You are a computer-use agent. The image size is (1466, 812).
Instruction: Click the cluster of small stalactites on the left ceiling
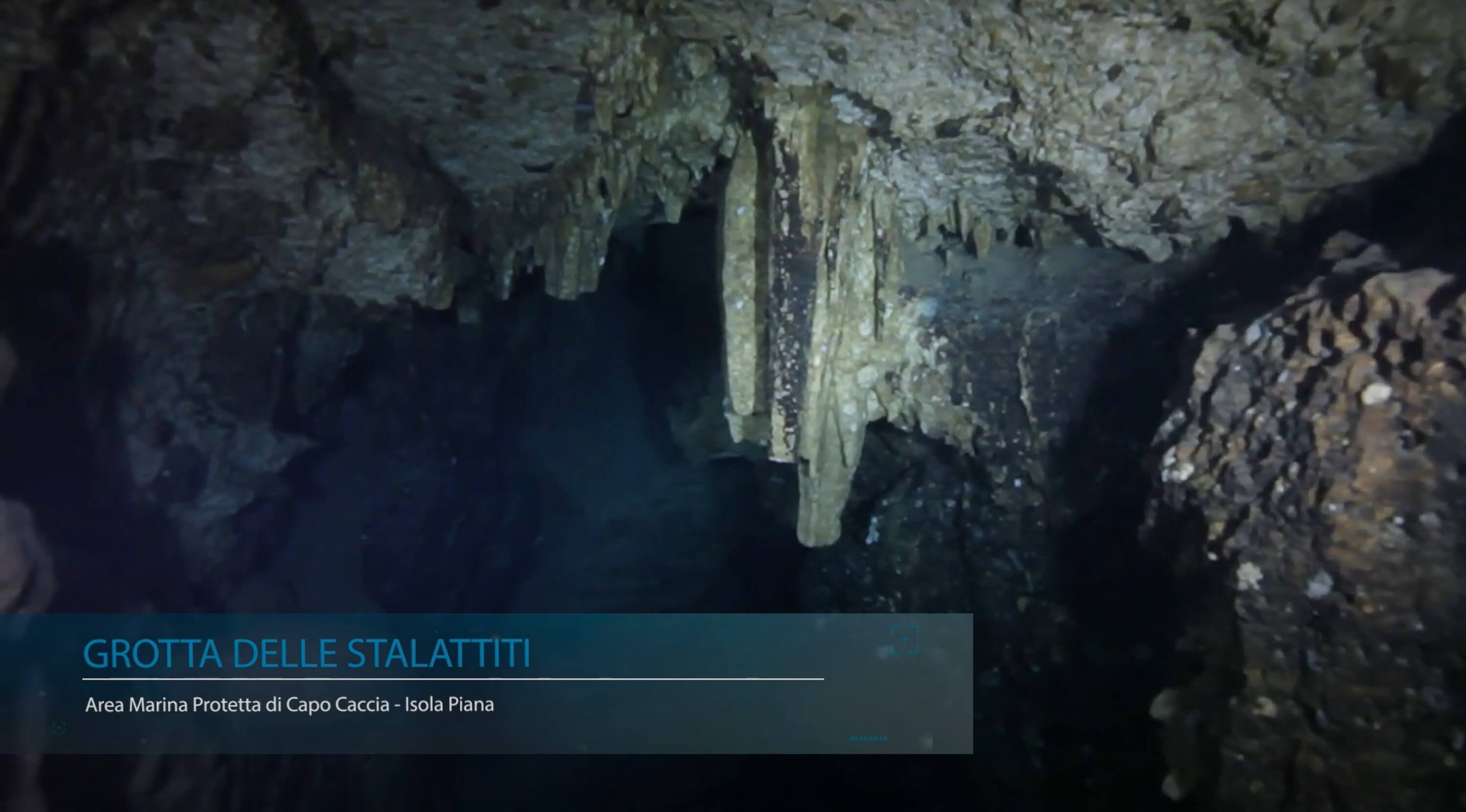[x=569, y=250]
